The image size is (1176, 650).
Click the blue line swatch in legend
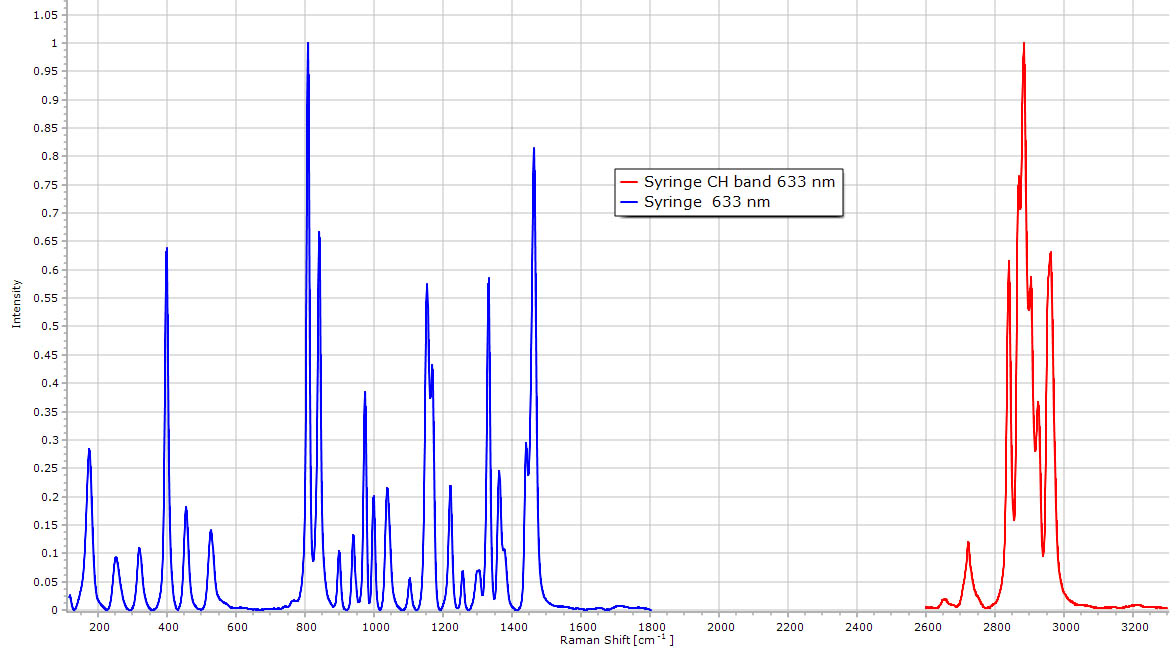[x=629, y=202]
